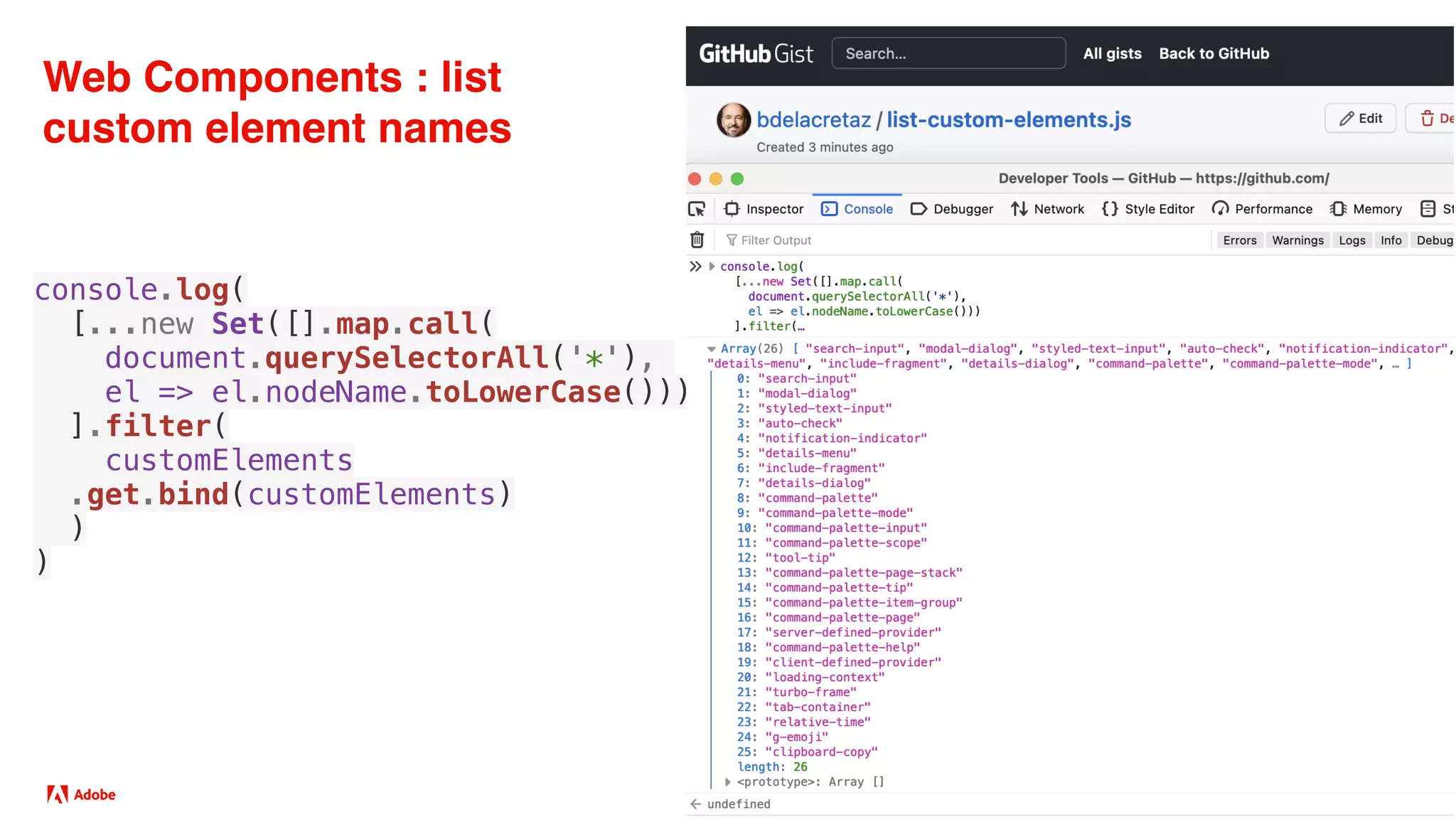This screenshot has width=1456, height=819.
Task: Click the "length: 26" property
Action: (772, 767)
